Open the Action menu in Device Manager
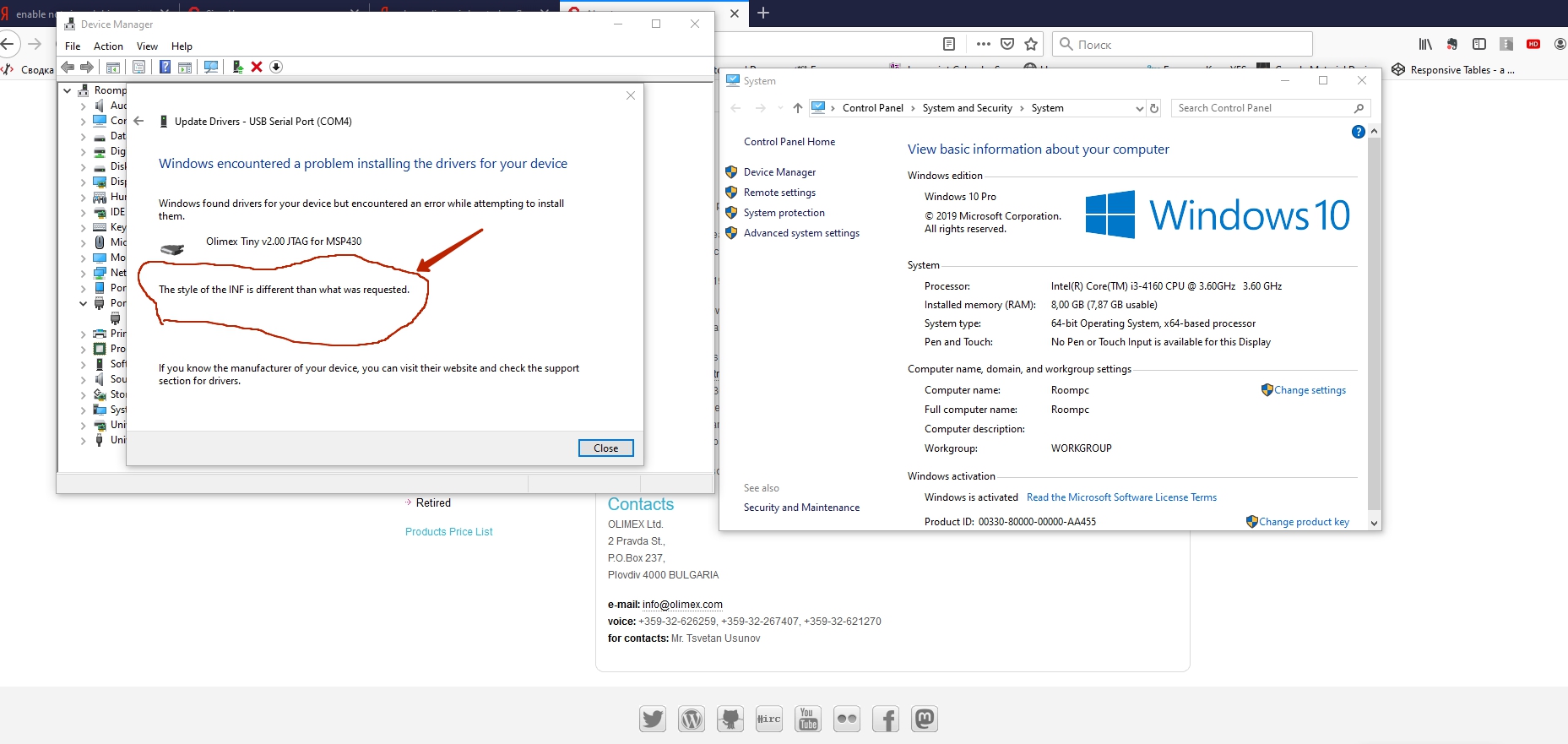This screenshot has width=1568, height=744. point(108,46)
